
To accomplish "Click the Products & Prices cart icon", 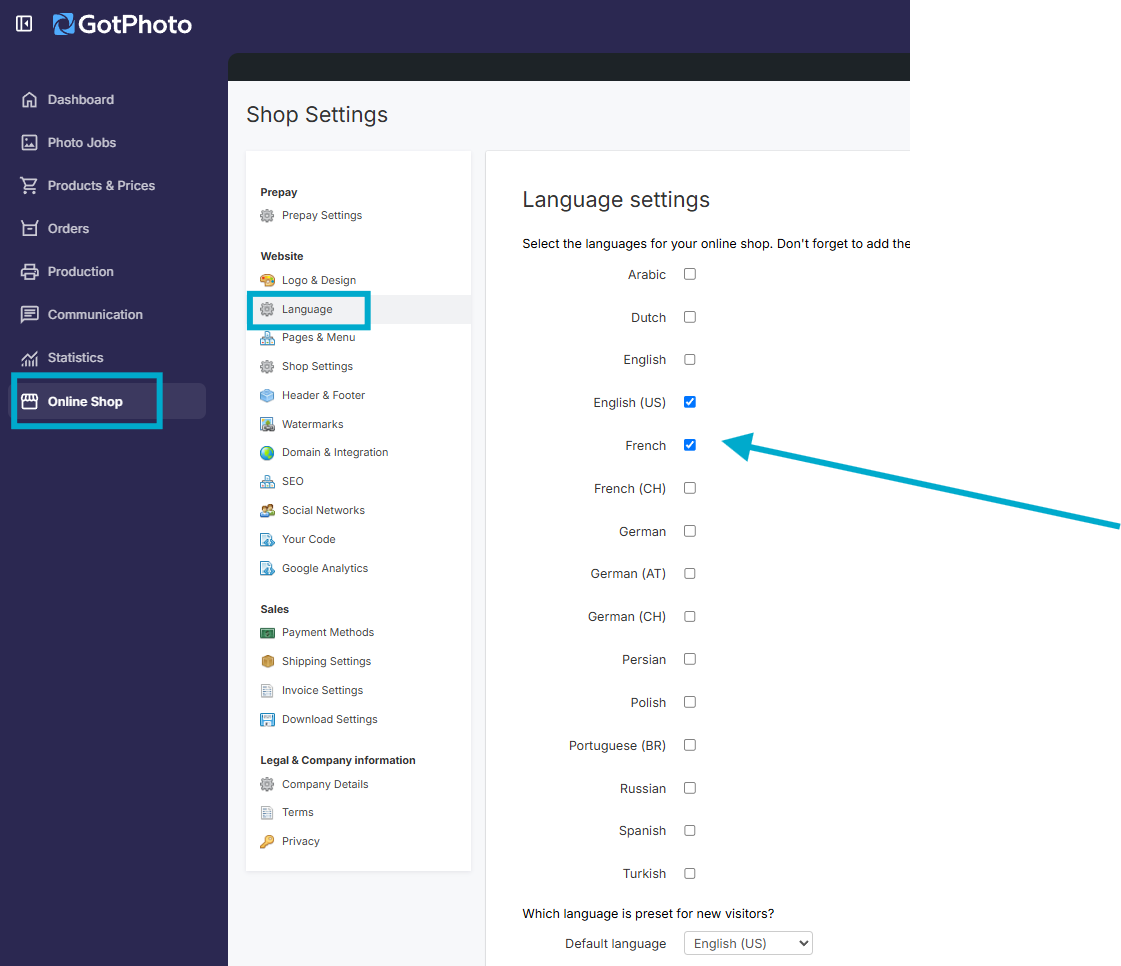I will point(29,185).
